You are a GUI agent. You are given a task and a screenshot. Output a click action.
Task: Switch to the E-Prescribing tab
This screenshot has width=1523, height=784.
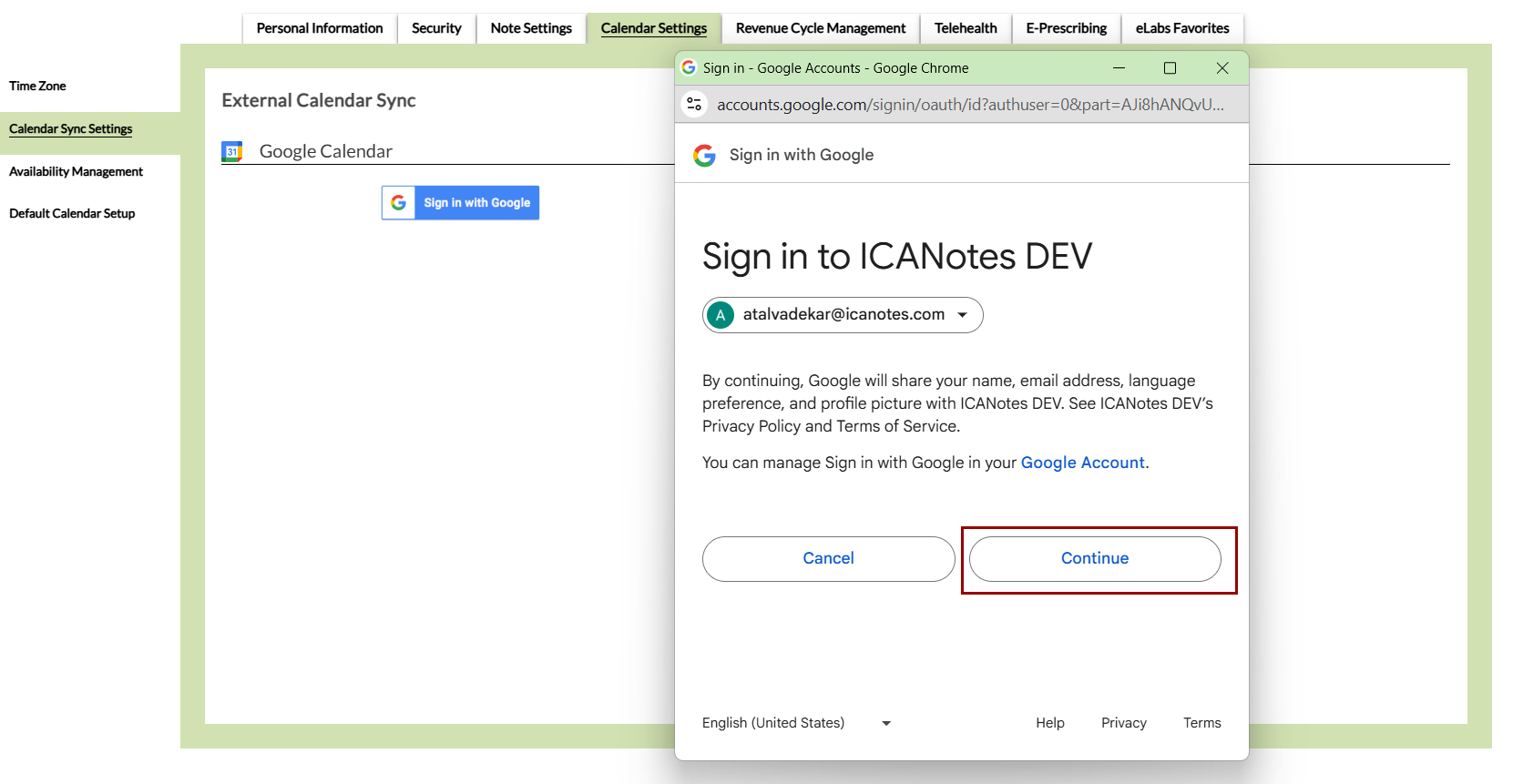1067,28
